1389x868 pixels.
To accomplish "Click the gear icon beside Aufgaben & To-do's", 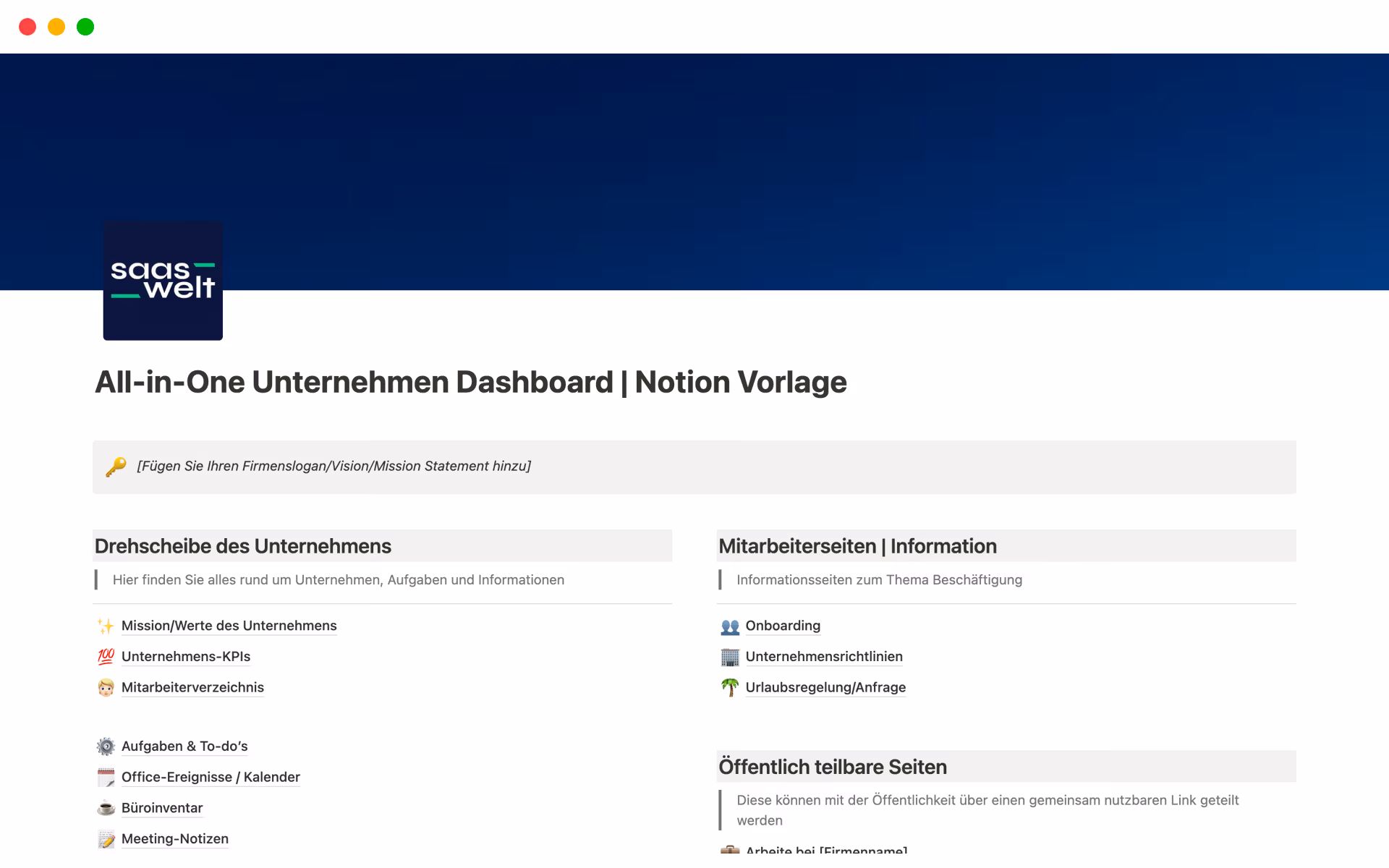I will tap(106, 746).
